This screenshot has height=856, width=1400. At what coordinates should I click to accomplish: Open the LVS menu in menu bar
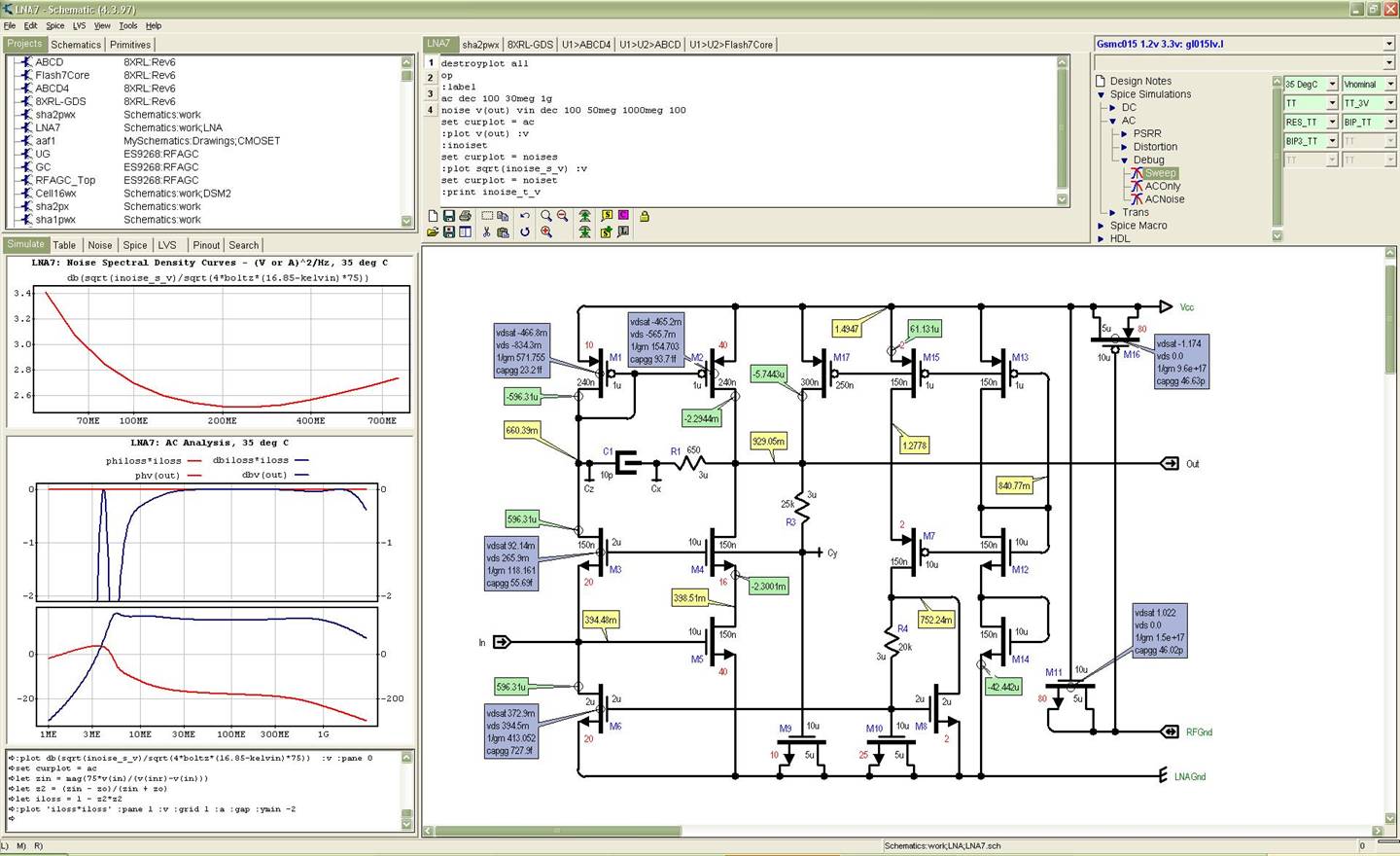pos(79,26)
